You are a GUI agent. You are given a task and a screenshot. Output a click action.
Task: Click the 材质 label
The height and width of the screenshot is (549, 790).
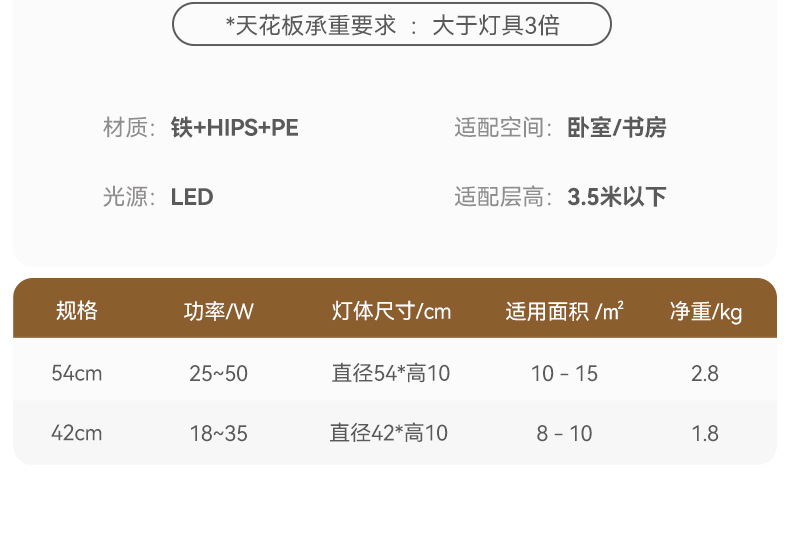128,128
